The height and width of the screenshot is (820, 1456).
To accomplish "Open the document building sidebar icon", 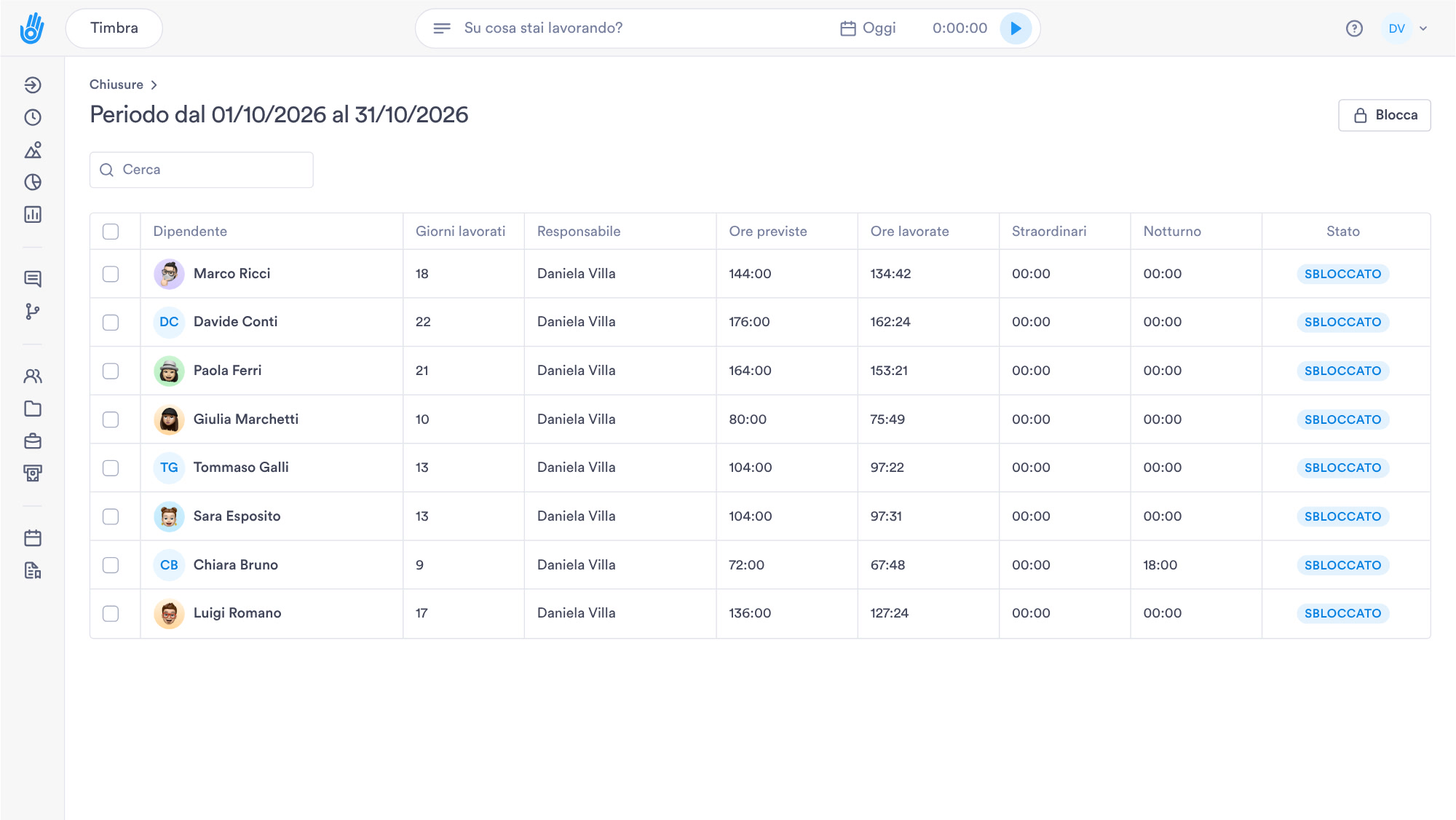I will (x=33, y=570).
